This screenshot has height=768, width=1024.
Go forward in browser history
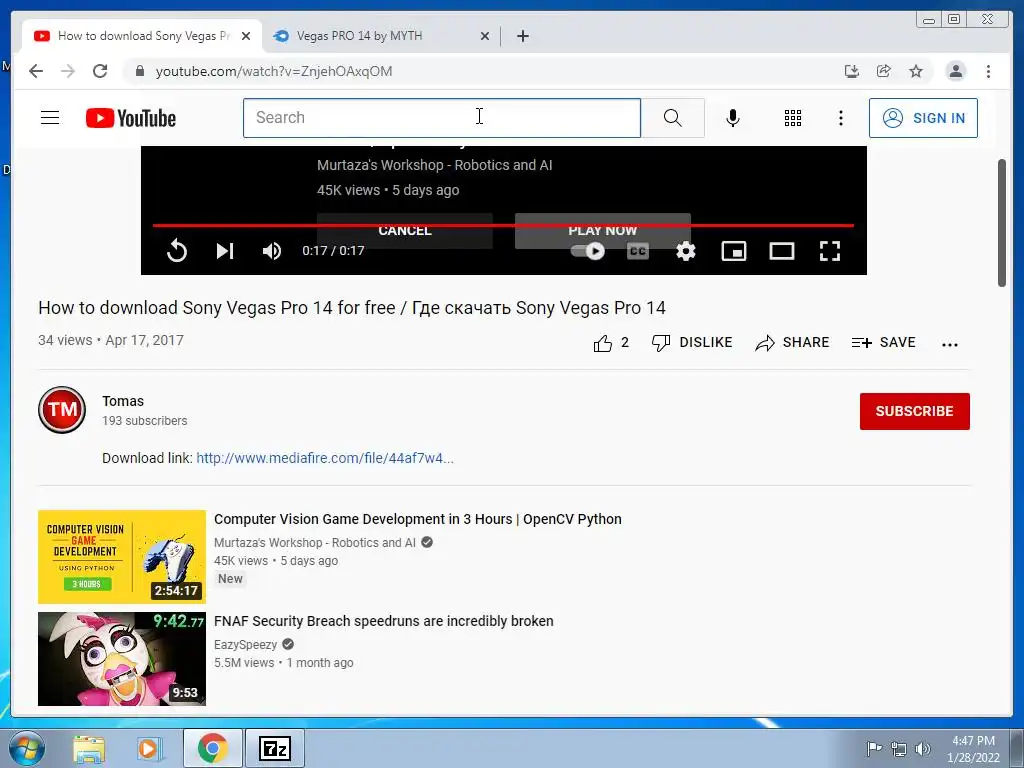tap(68, 71)
